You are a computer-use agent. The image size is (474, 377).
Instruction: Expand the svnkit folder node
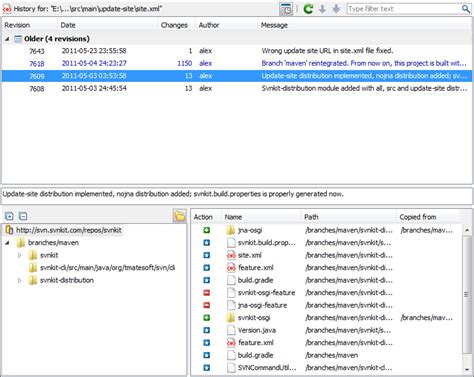point(19,255)
